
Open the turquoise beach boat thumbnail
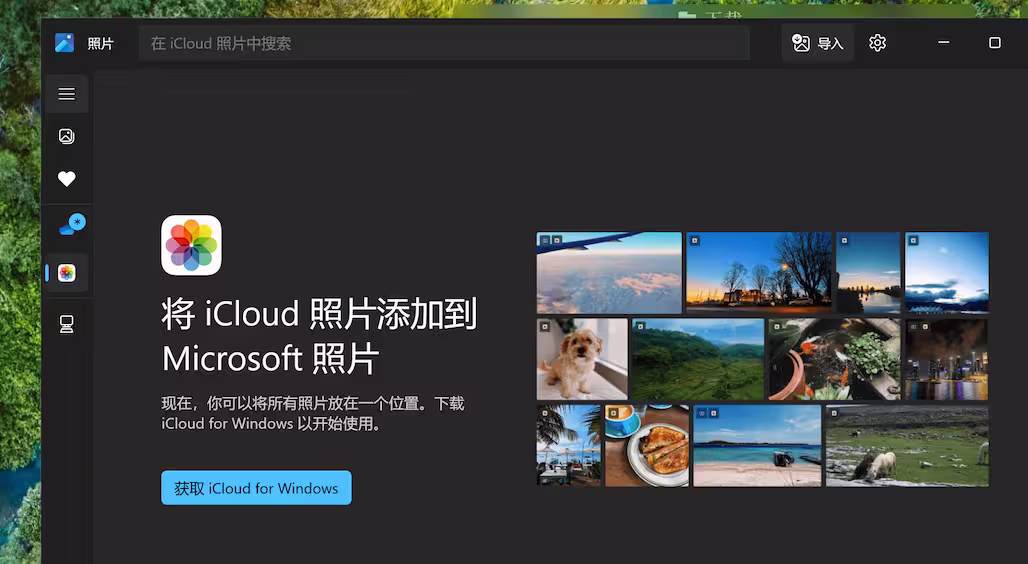coord(757,446)
